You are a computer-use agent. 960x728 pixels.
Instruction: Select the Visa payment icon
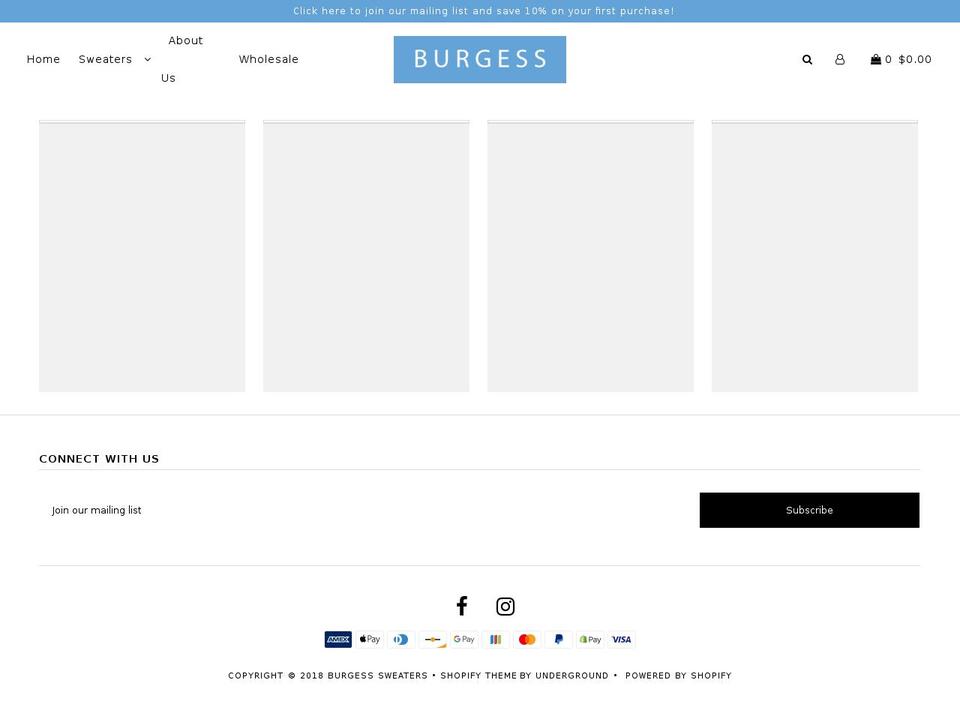click(621, 639)
